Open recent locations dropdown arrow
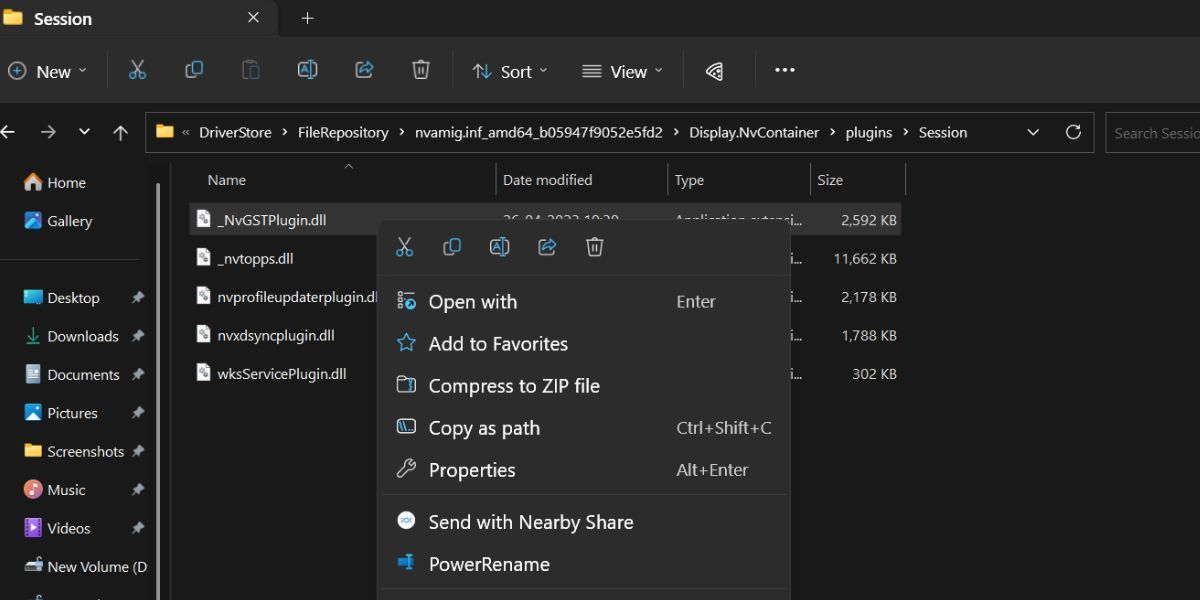Image resolution: width=1200 pixels, height=600 pixels. coord(84,132)
